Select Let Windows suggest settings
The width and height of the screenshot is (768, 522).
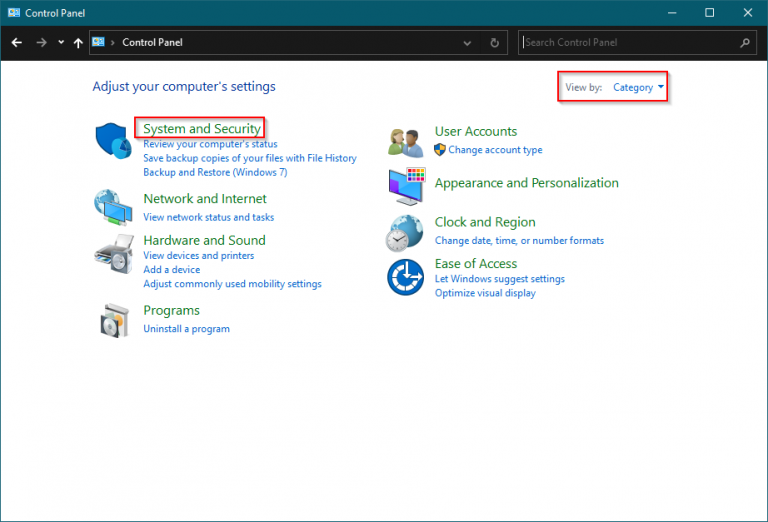[x=500, y=279]
